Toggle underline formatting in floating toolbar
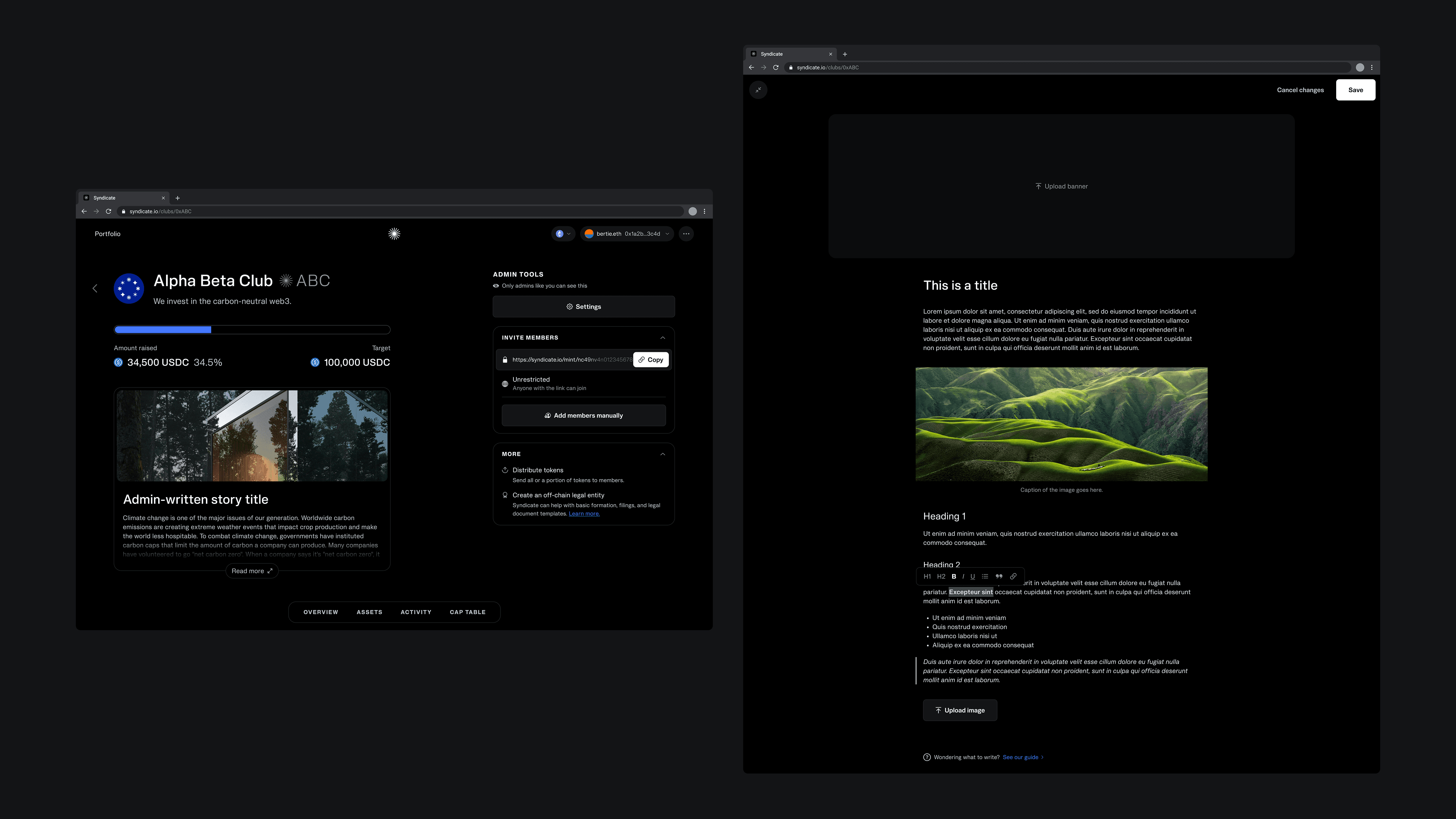This screenshot has width=1456, height=819. pyautogui.click(x=973, y=576)
